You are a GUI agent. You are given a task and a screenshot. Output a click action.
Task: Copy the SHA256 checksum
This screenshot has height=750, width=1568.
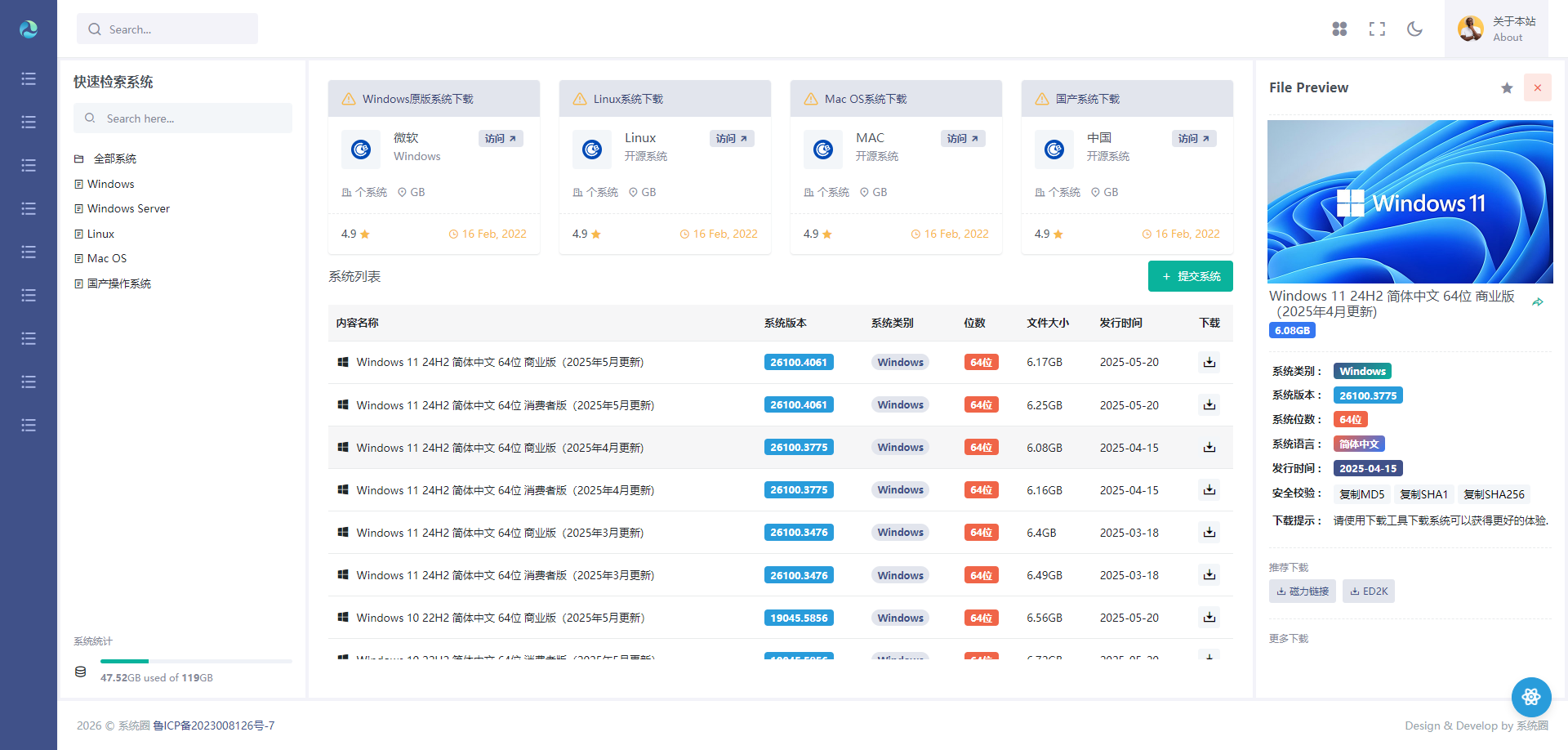click(1494, 493)
